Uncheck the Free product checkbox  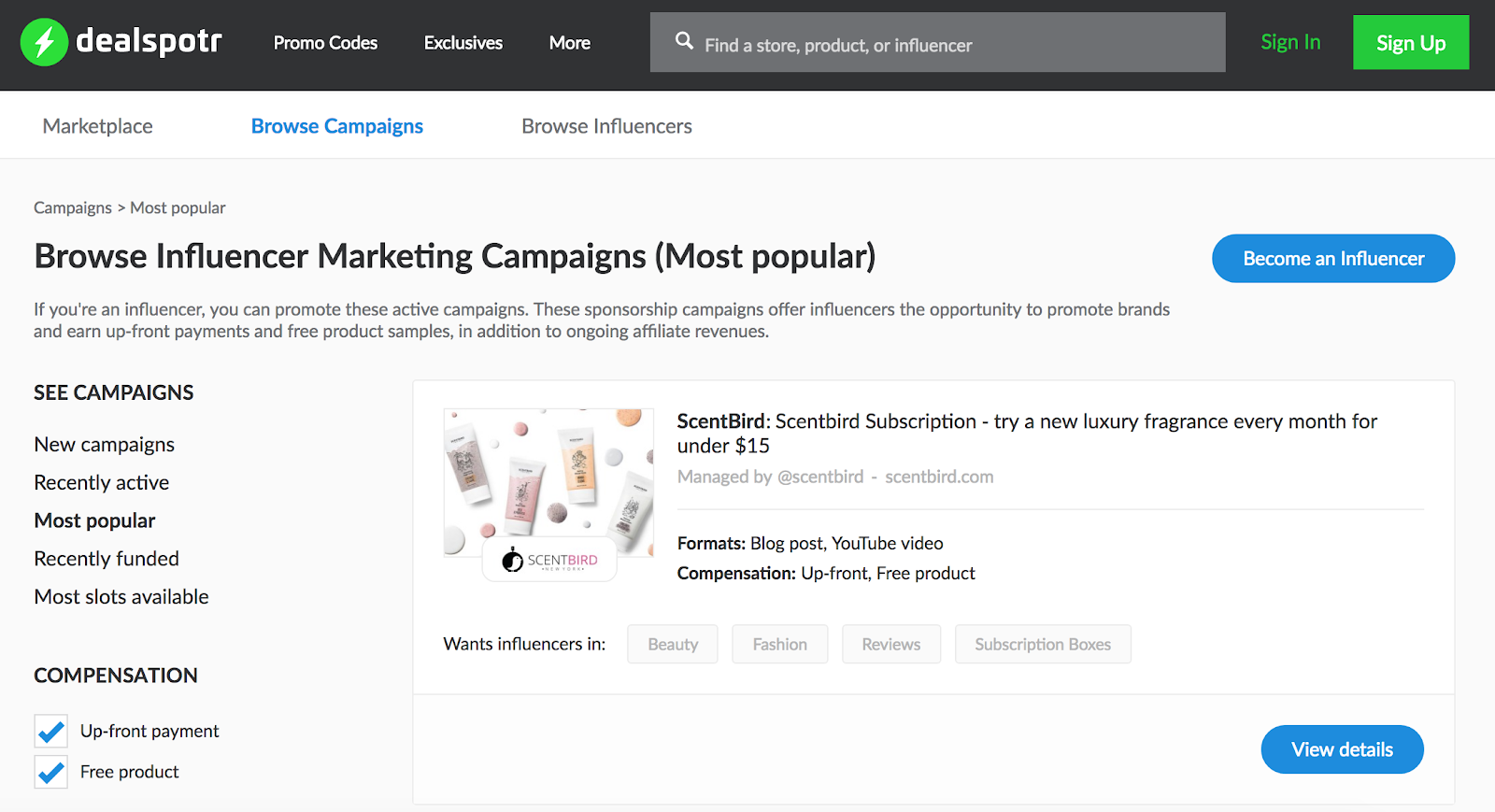(x=51, y=772)
